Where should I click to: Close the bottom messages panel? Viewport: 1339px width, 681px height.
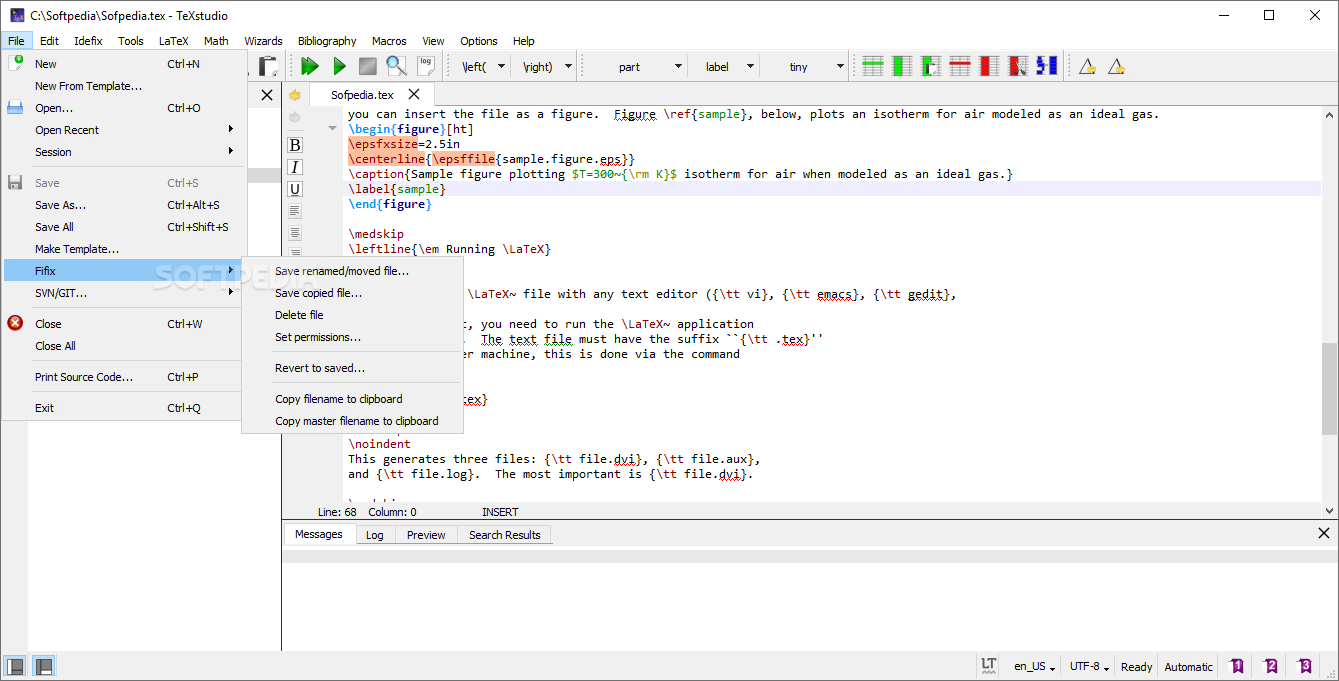[x=1324, y=534]
